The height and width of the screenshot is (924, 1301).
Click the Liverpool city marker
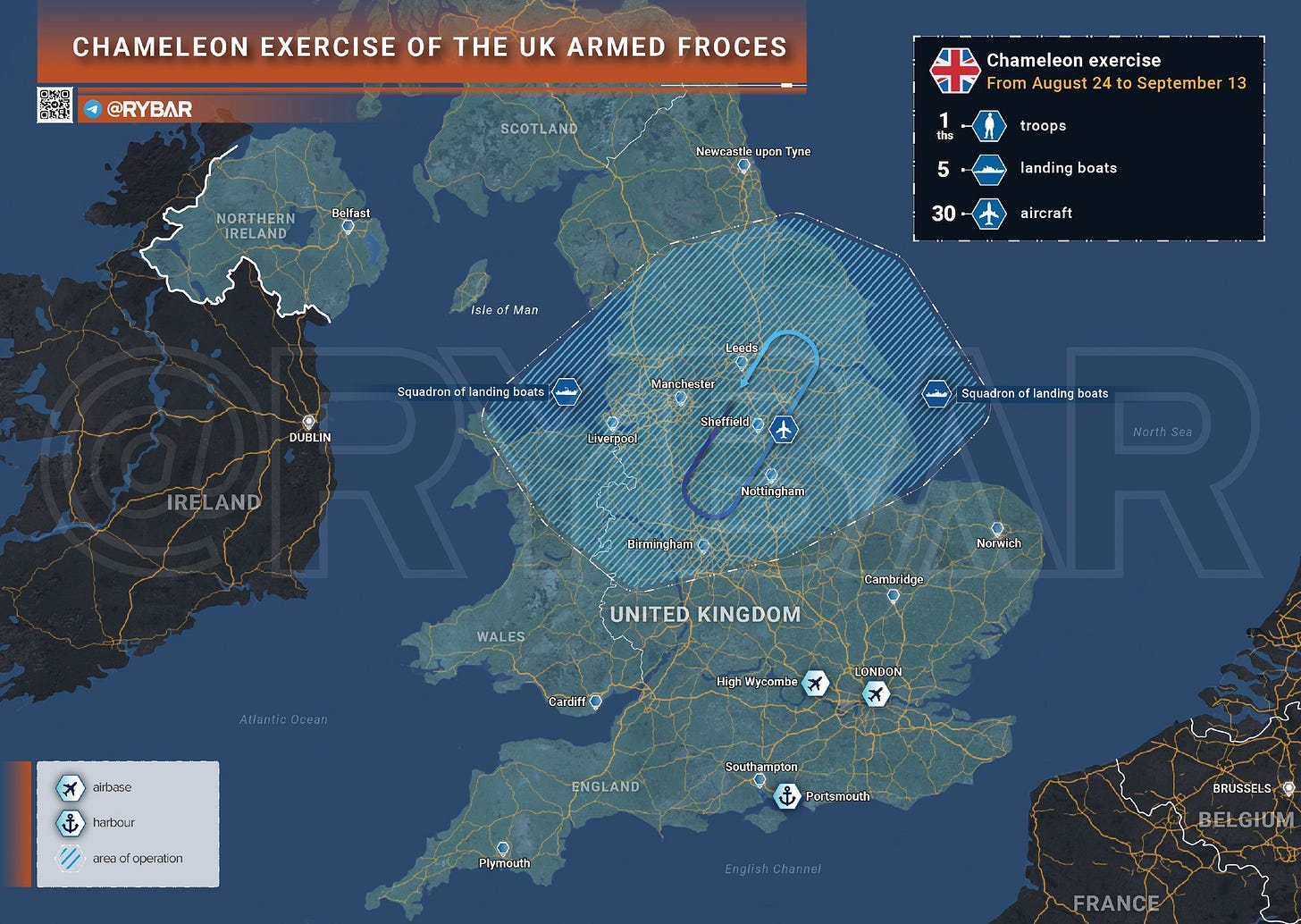coord(612,424)
